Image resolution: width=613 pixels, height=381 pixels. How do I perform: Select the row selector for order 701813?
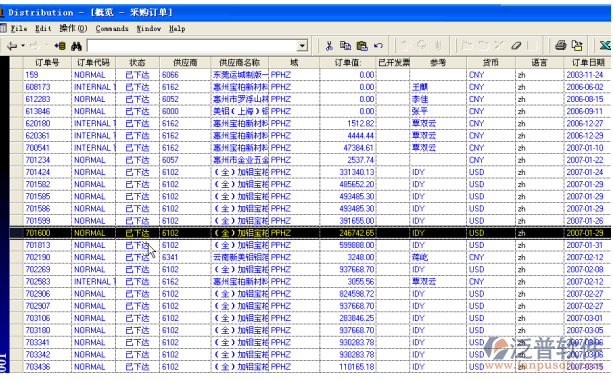click(x=16, y=245)
